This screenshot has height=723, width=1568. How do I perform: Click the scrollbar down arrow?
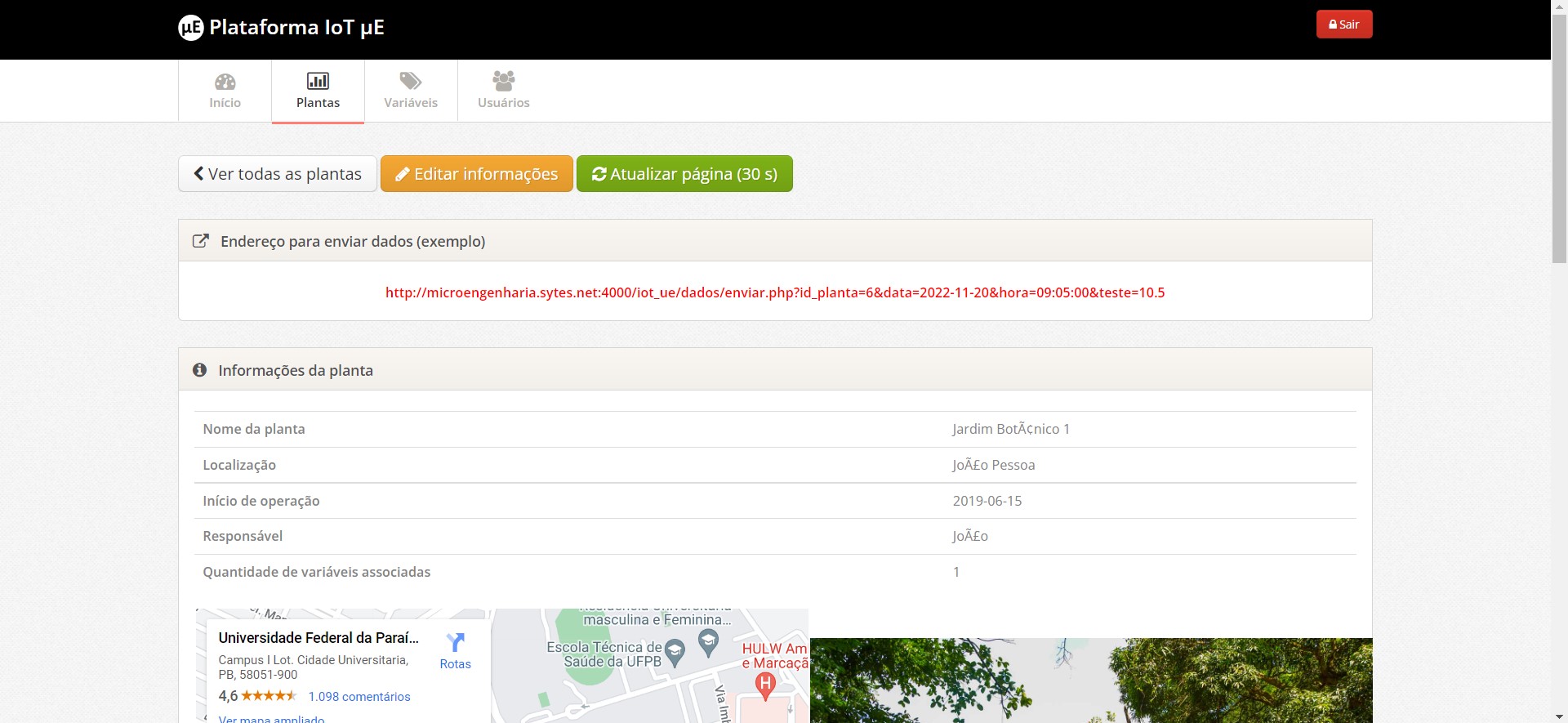pyautogui.click(x=1559, y=716)
